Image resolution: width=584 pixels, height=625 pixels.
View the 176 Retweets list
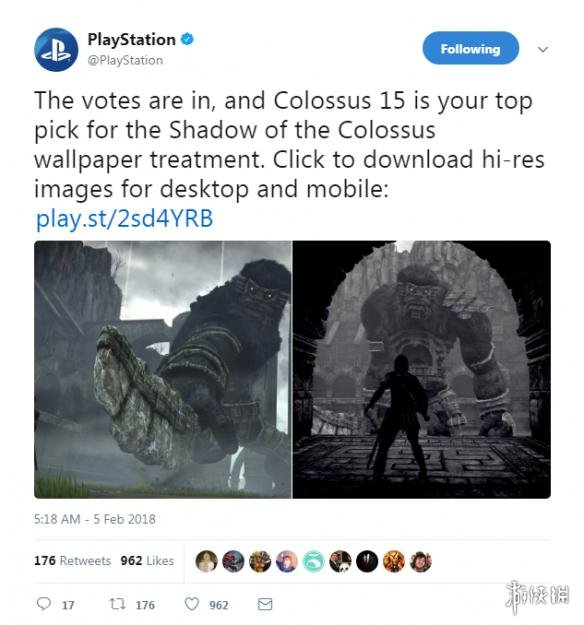tap(73, 560)
